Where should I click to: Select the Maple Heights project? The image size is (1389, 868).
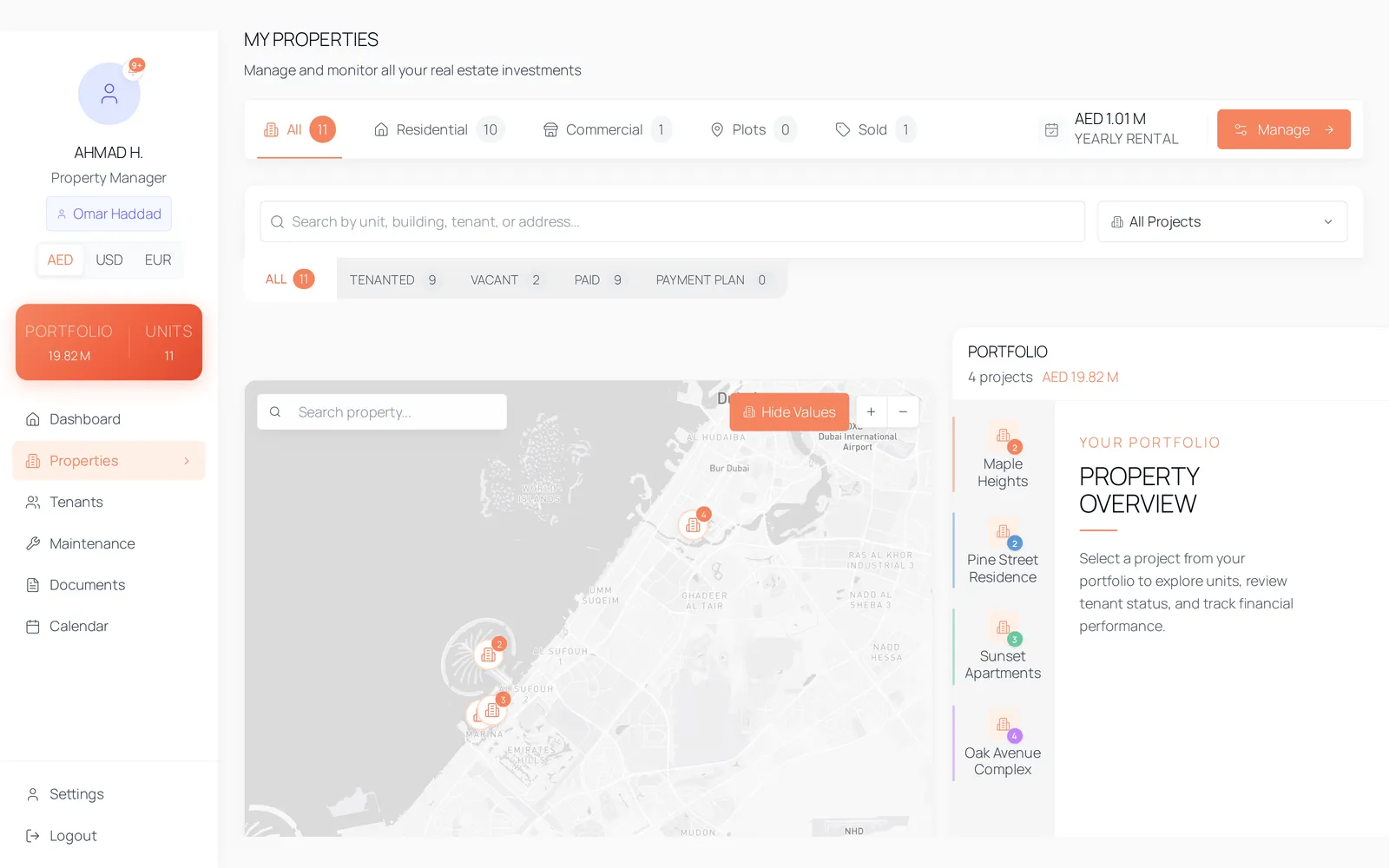point(1003,456)
